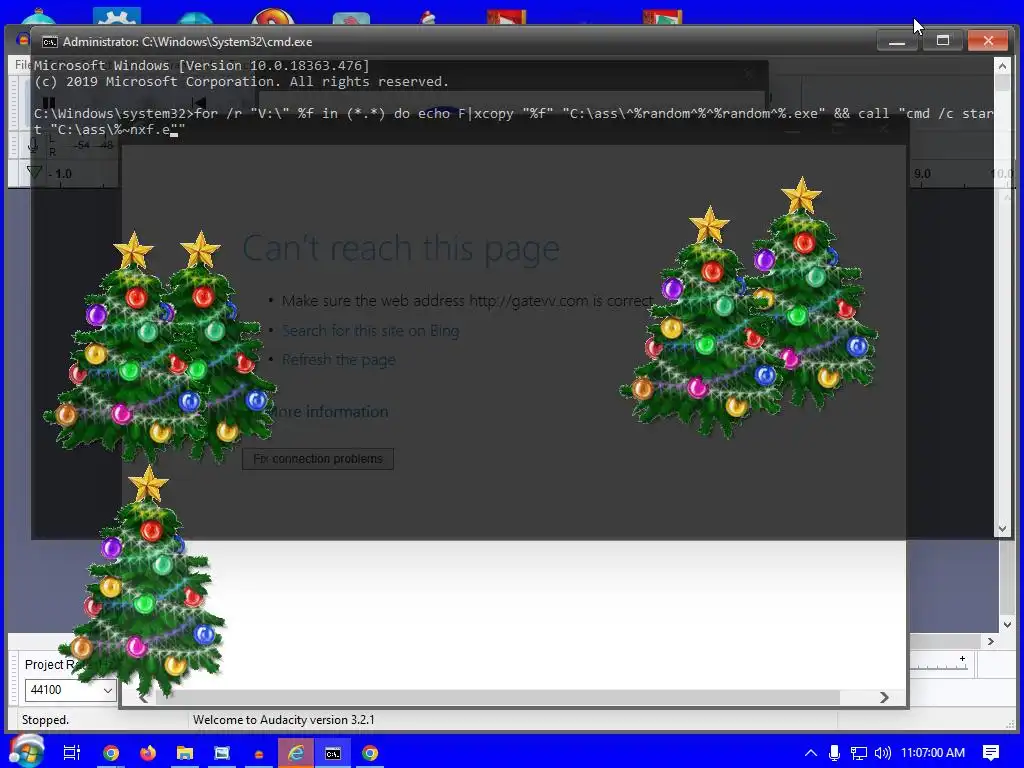Click 'Search for this site on Bing' link

(x=370, y=330)
